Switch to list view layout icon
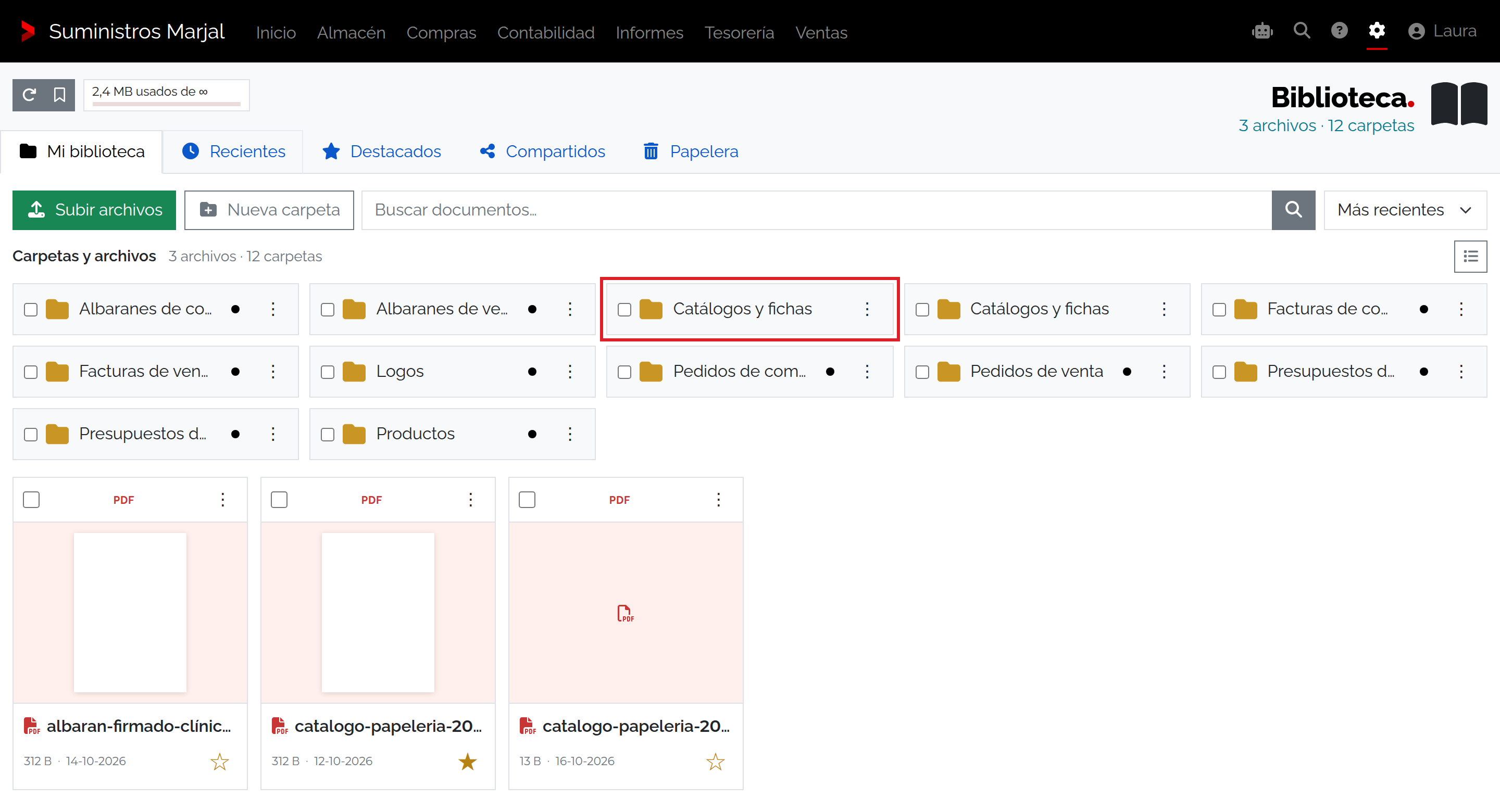Screen dimensions: 1500x812 (x=1470, y=256)
